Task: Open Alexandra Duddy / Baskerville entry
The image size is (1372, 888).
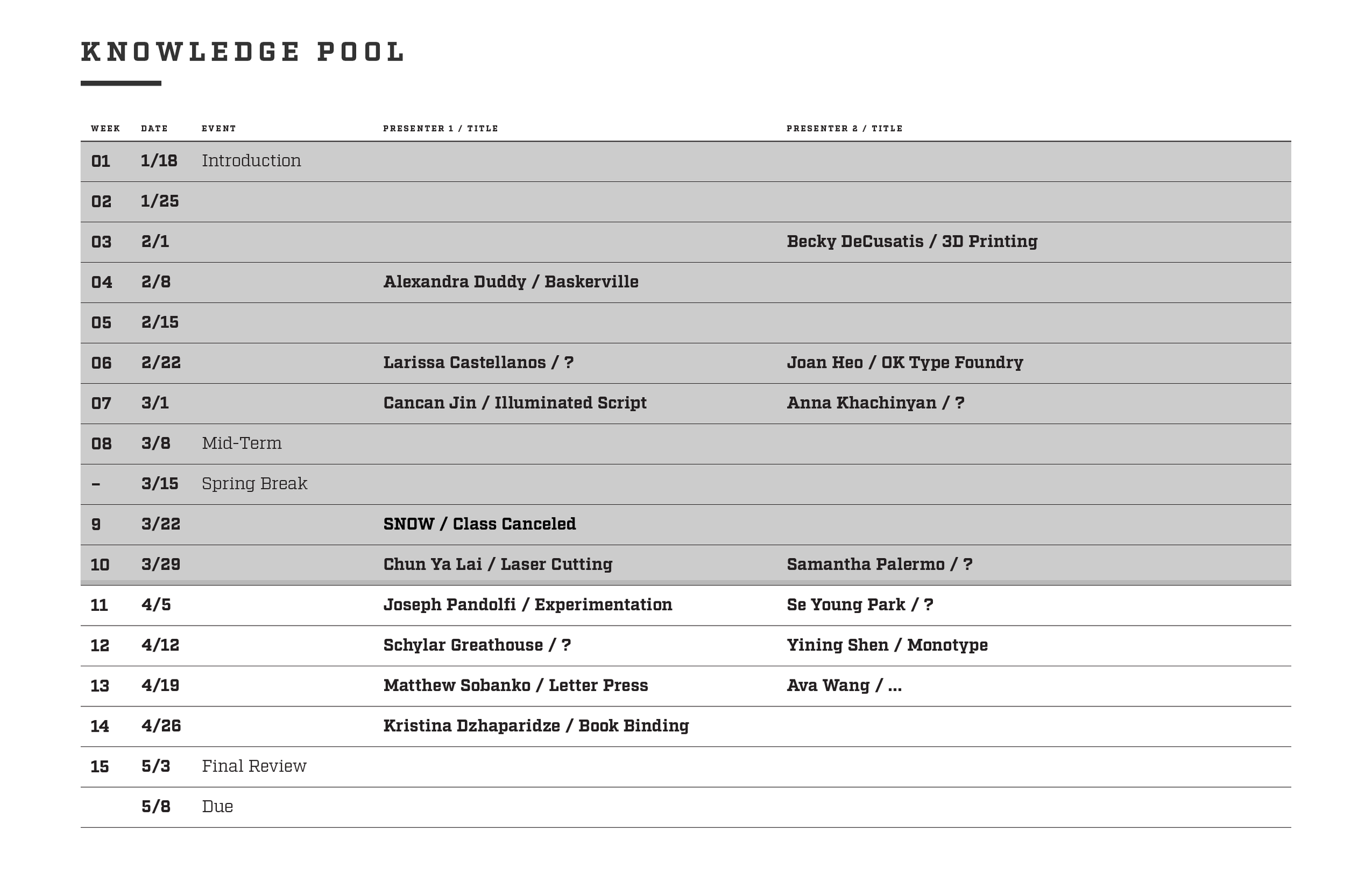Action: (x=511, y=282)
